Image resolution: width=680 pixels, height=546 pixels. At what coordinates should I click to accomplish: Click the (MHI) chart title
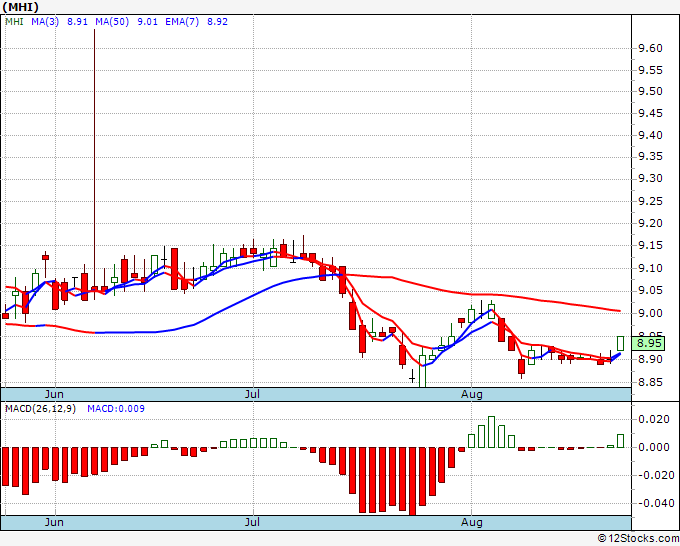tap(21, 7)
